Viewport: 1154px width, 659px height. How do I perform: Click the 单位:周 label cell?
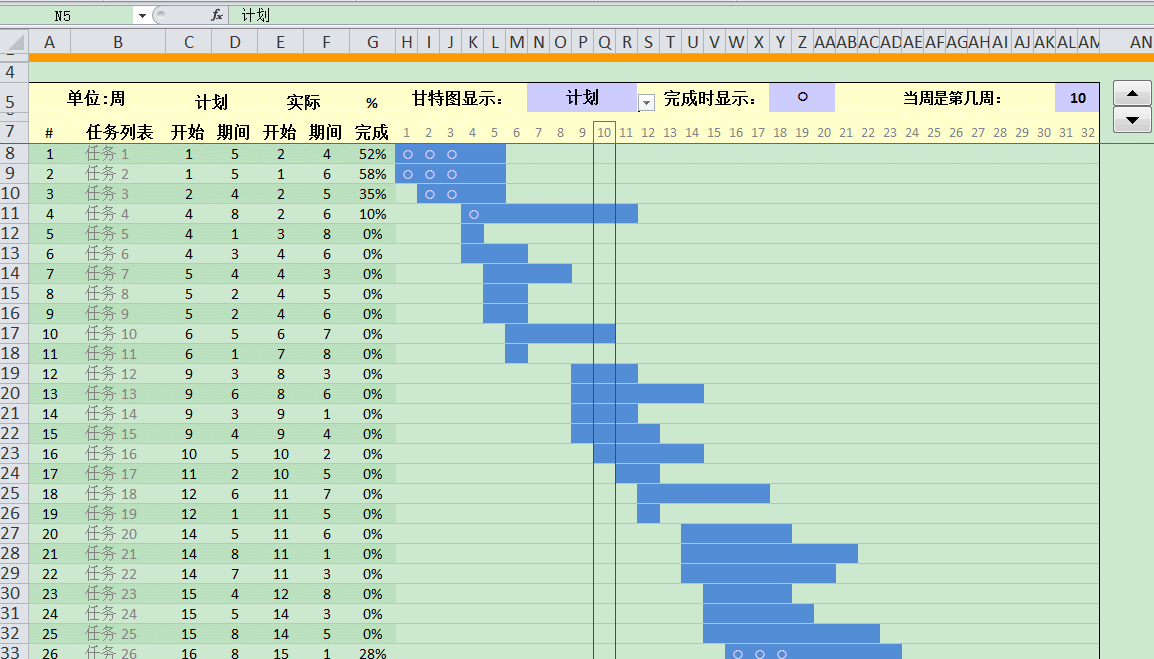(96, 99)
